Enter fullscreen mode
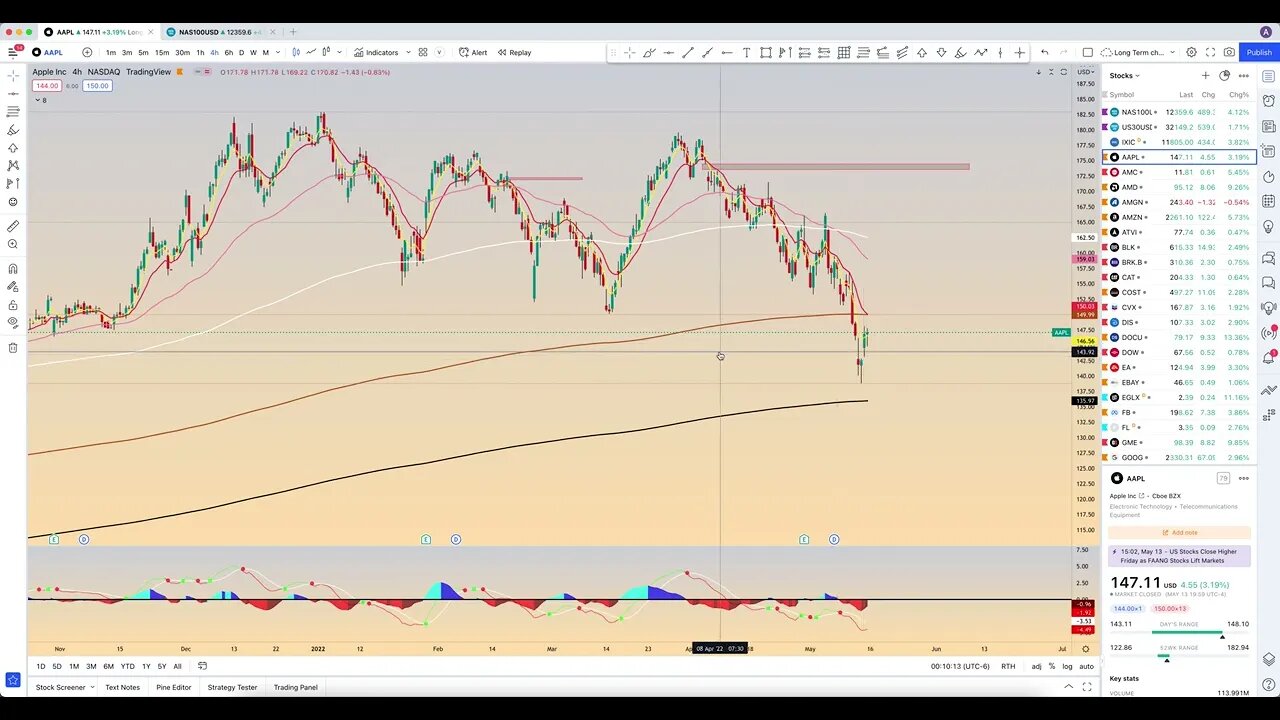 tap(1210, 52)
